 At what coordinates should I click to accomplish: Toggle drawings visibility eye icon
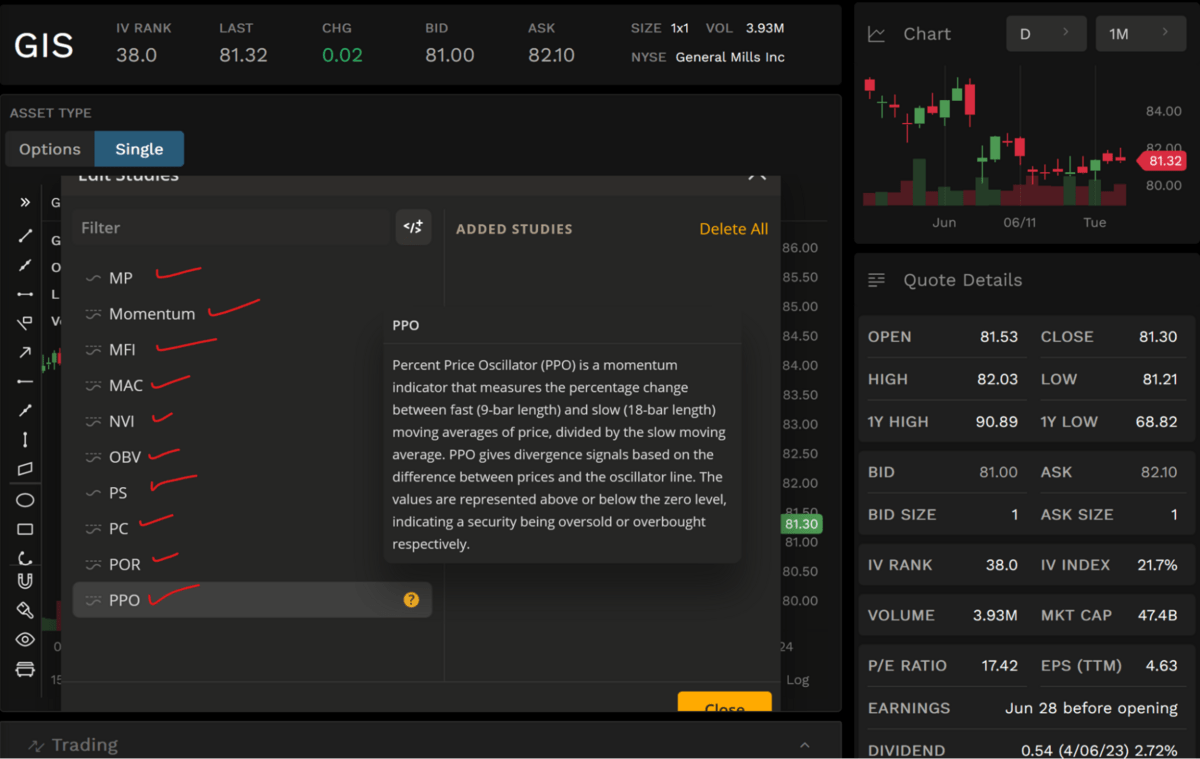pos(25,640)
